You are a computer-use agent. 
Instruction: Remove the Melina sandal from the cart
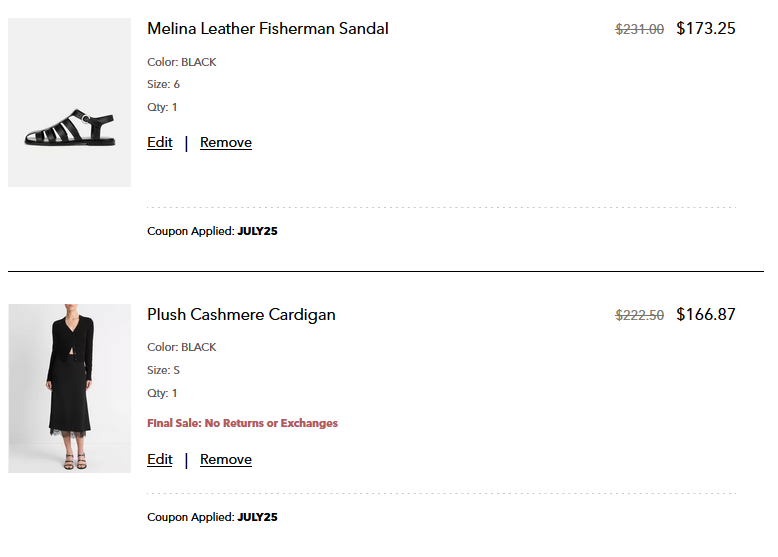tap(226, 143)
